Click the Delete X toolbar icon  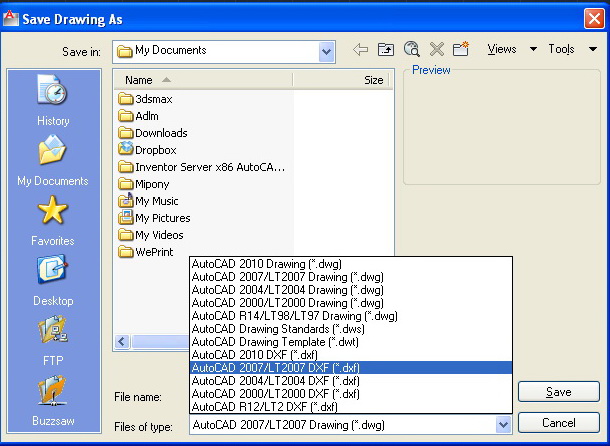click(437, 49)
